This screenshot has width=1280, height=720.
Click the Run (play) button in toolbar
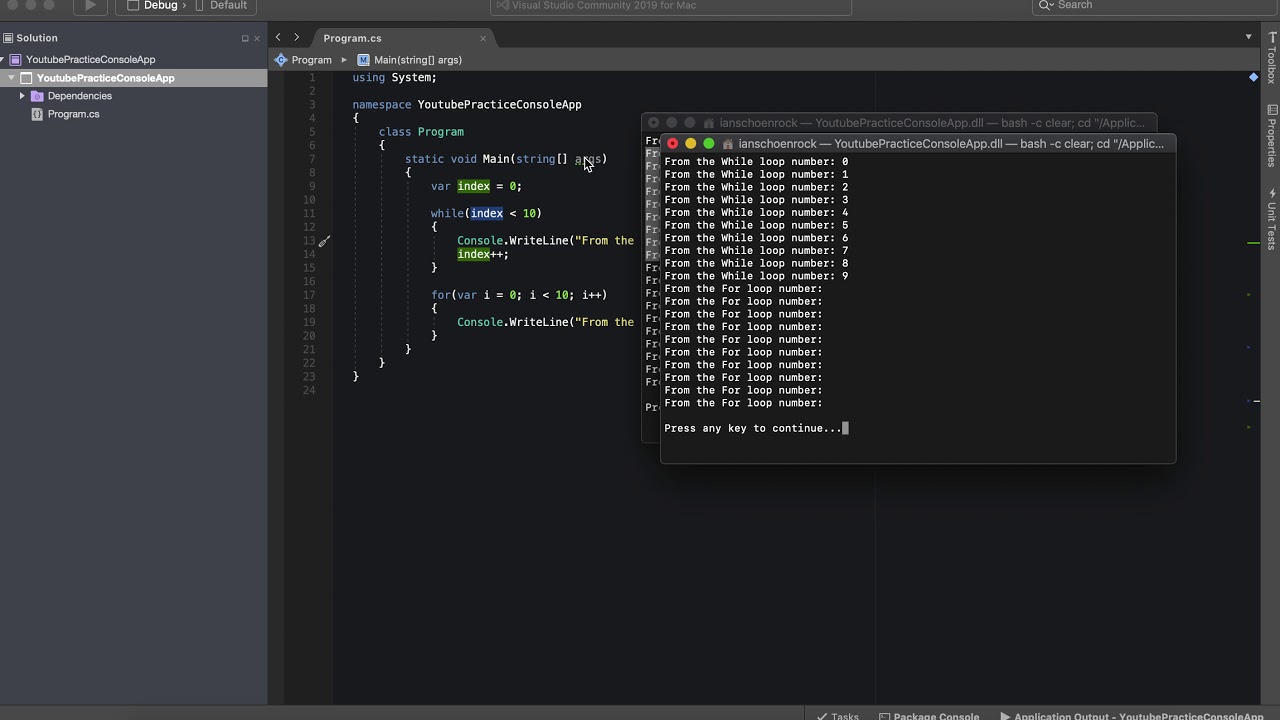tap(90, 6)
